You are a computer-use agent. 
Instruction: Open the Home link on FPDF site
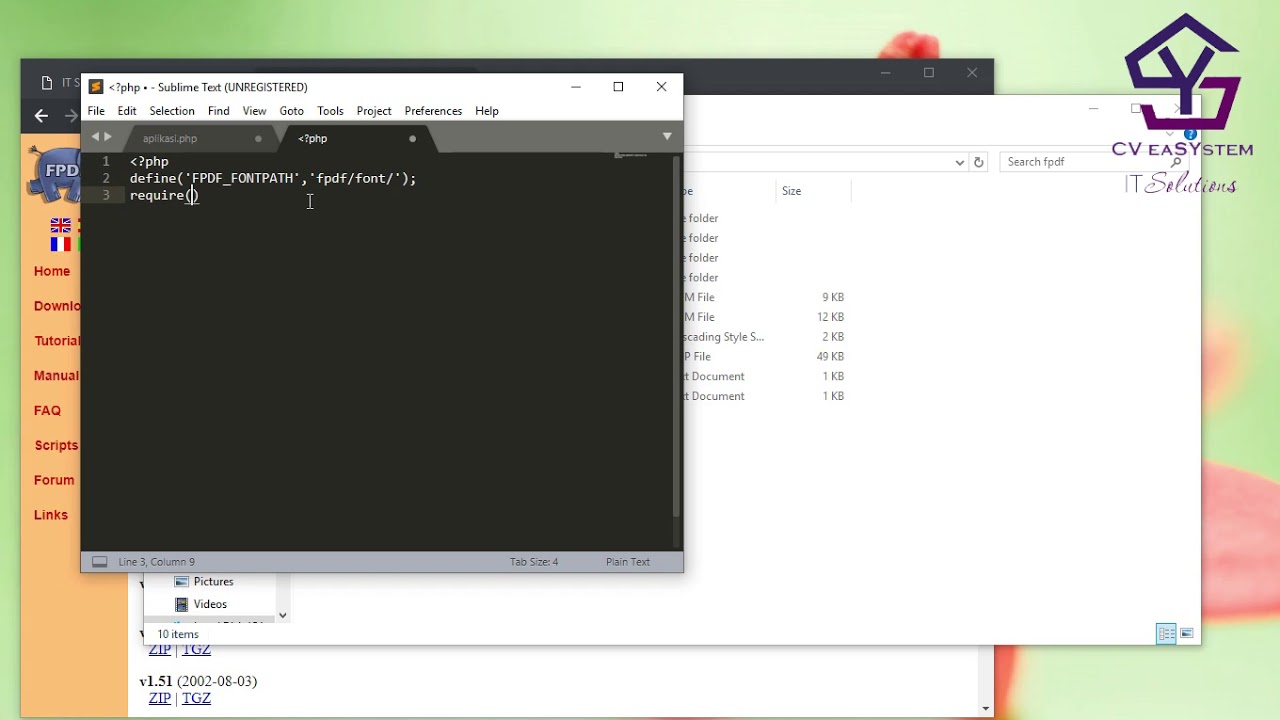point(52,271)
